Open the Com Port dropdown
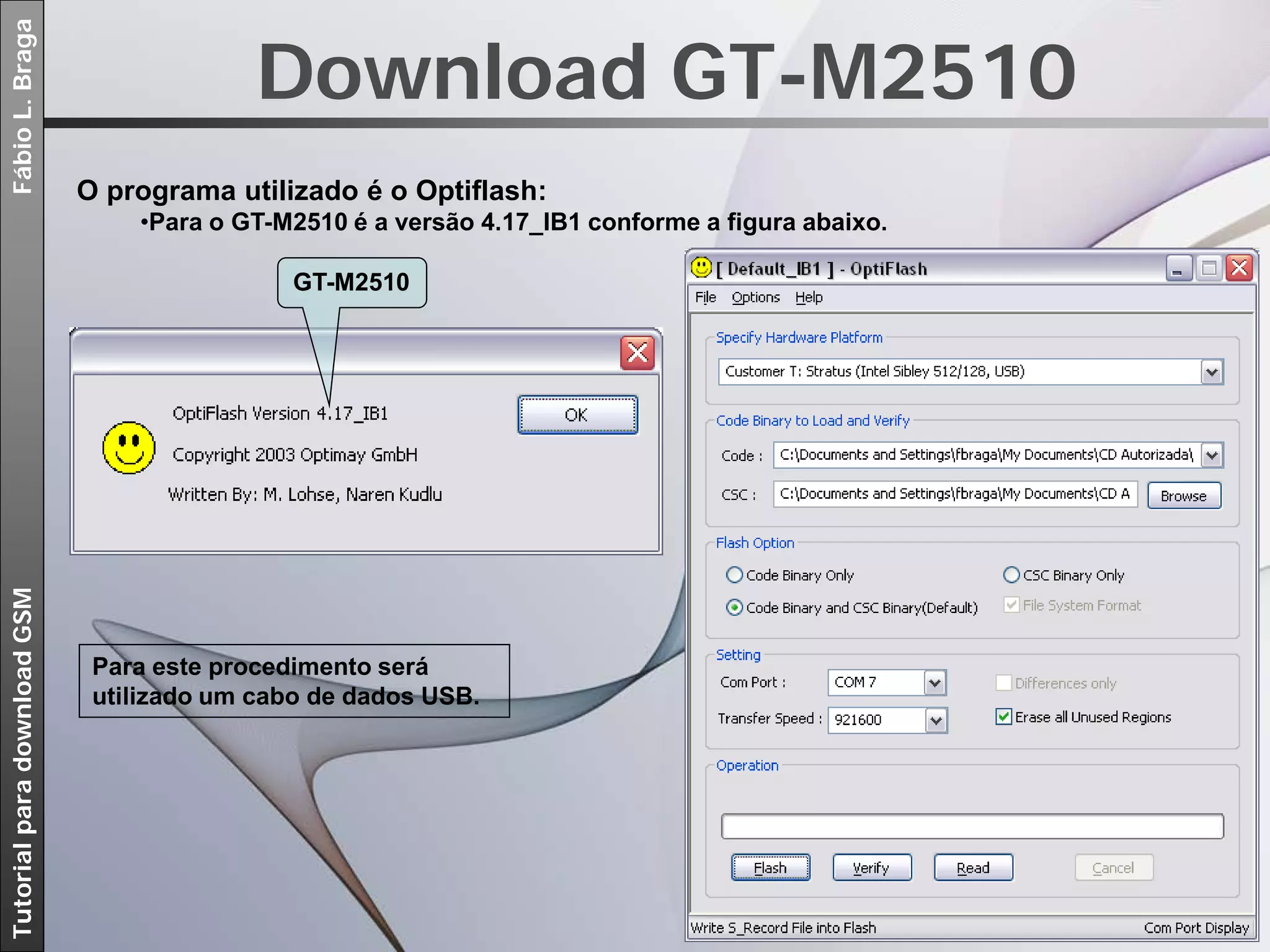The image size is (1270, 952). (935, 683)
